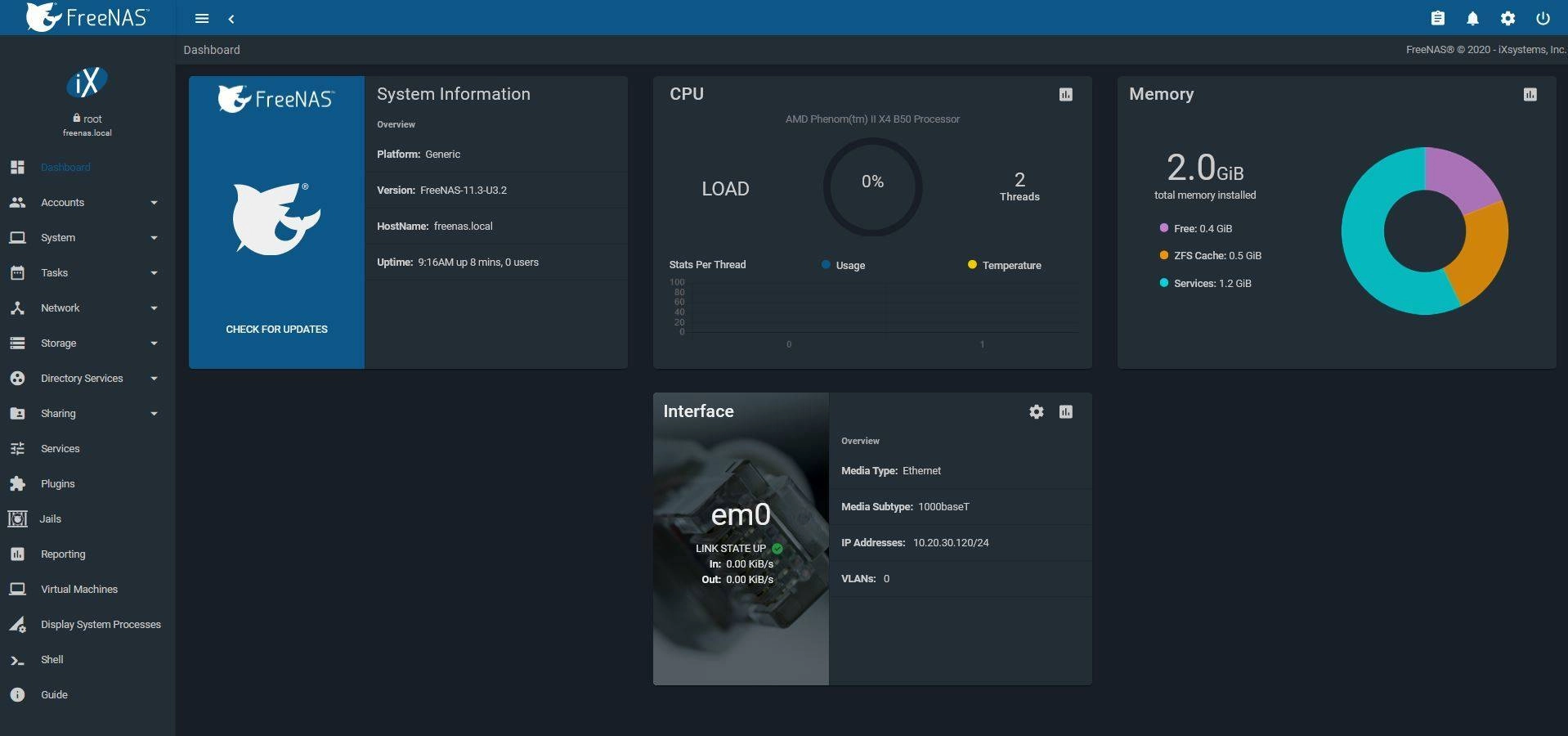1568x736 pixels.
Task: Click the Sharing folder icon
Action: [17, 413]
